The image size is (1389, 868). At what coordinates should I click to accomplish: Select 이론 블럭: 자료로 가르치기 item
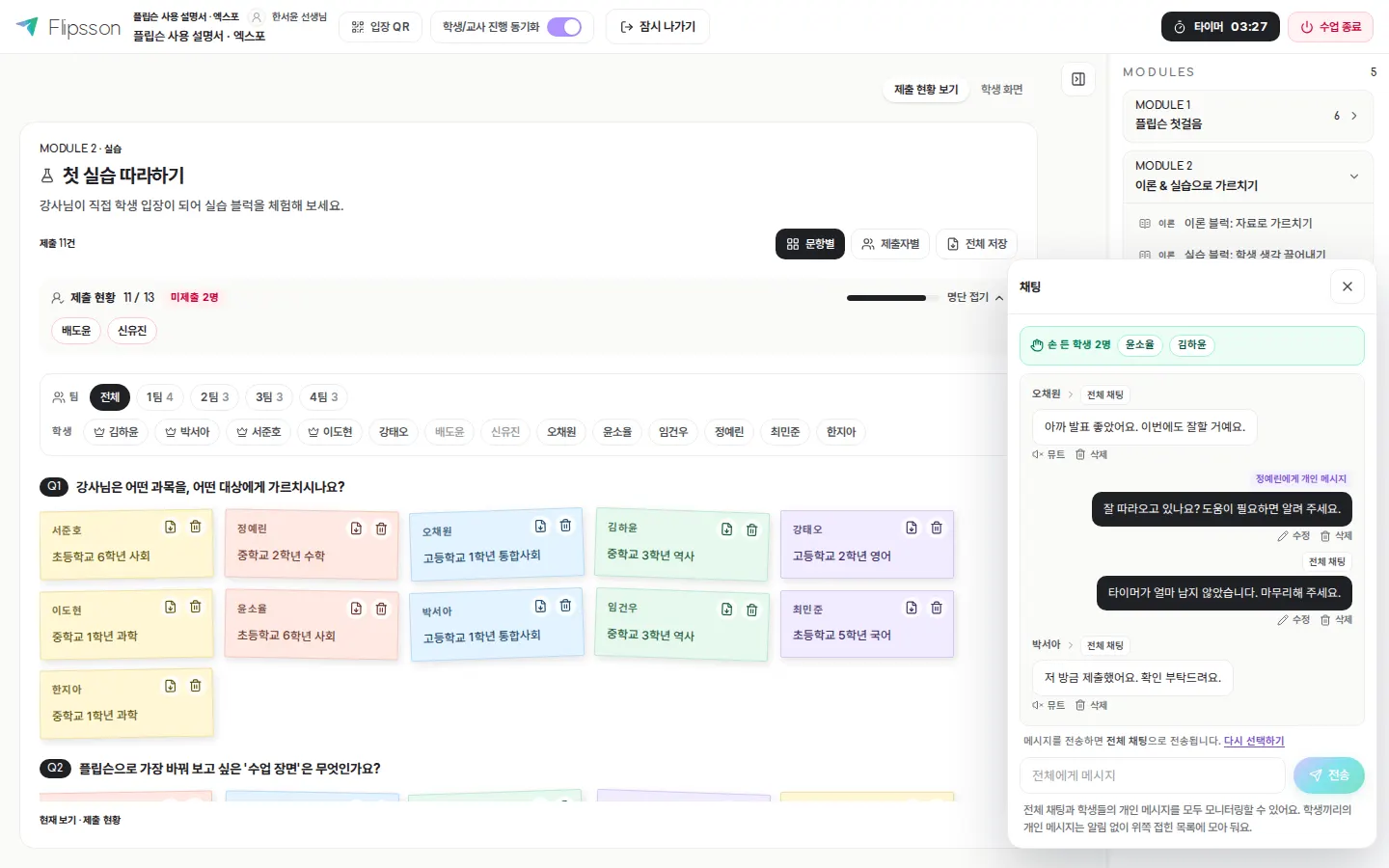pyautogui.click(x=1248, y=223)
